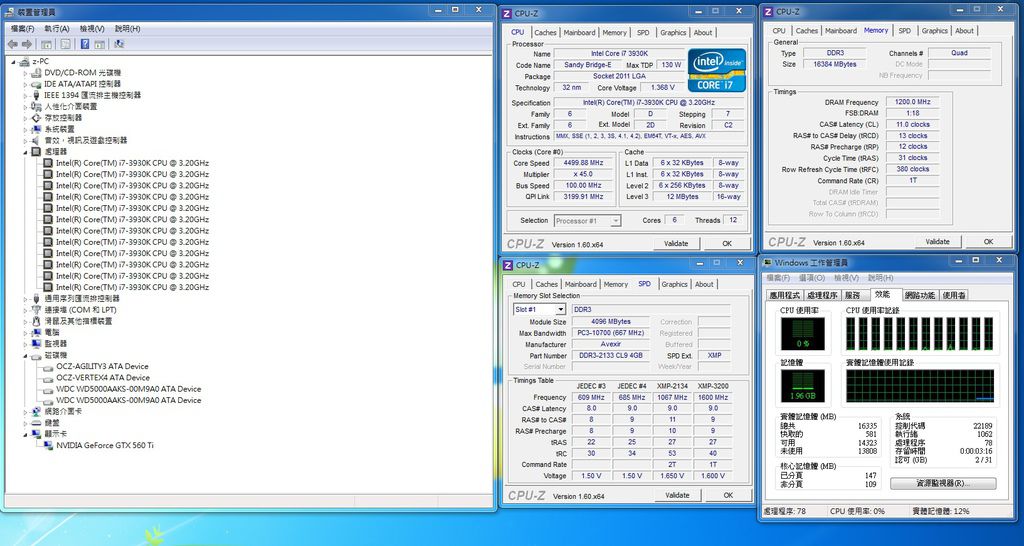Image resolution: width=1024 pixels, height=546 pixels.
Task: Click the Core Voltage 1.368 V value
Action: pyautogui.click(x=663, y=88)
